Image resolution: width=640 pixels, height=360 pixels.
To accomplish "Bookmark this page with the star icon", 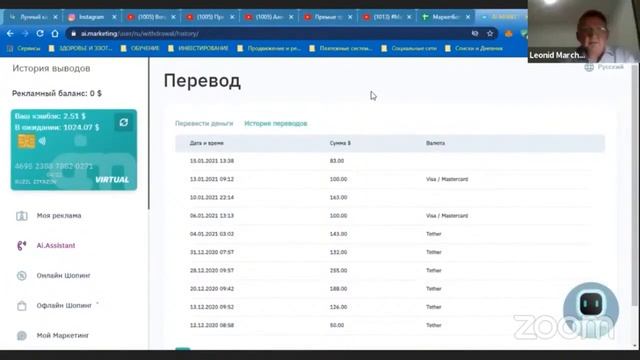I will tap(490, 33).
